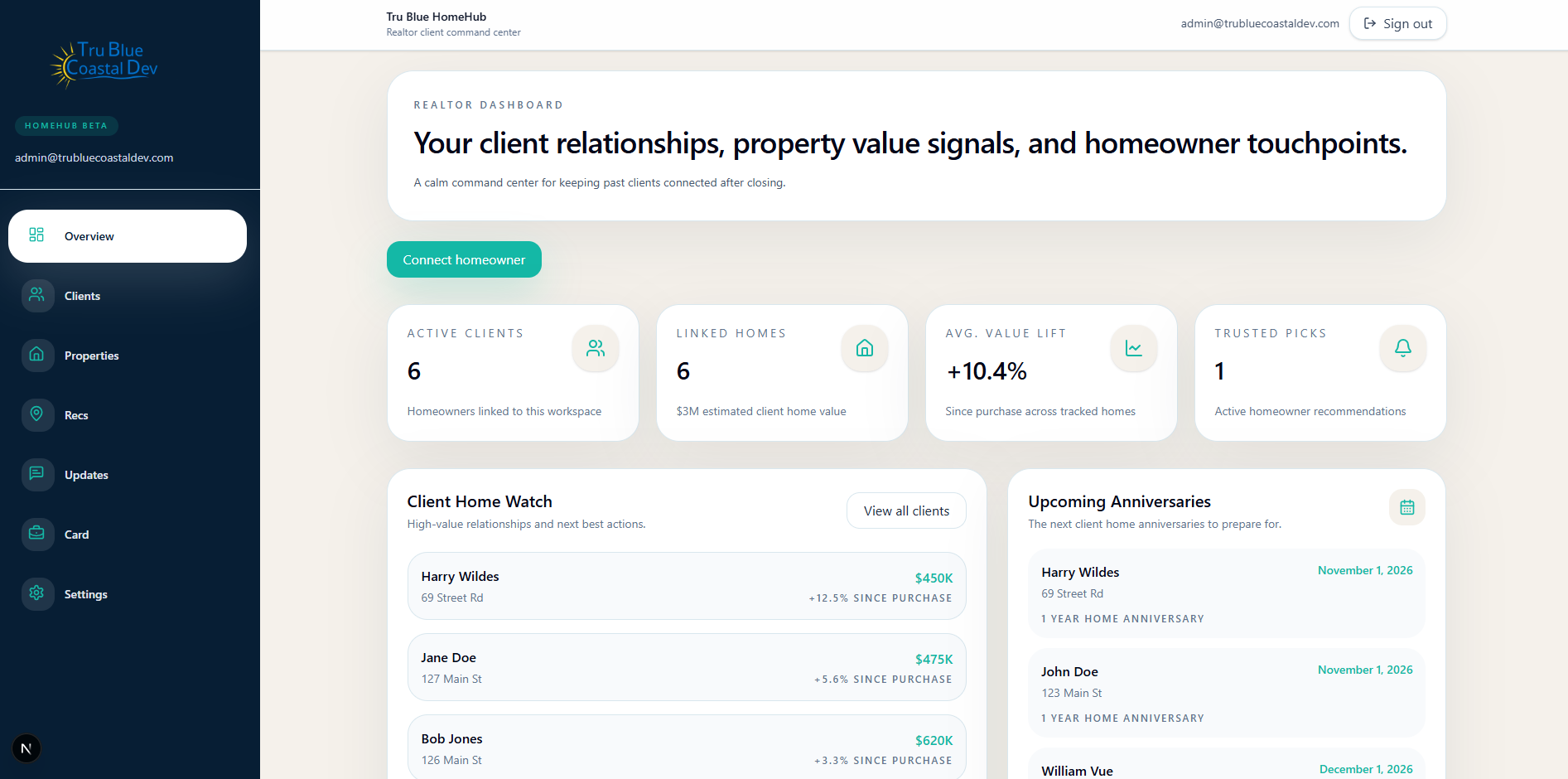Click the home icon on Linked Homes card
The width and height of the screenshot is (1568, 779).
pyautogui.click(x=864, y=348)
